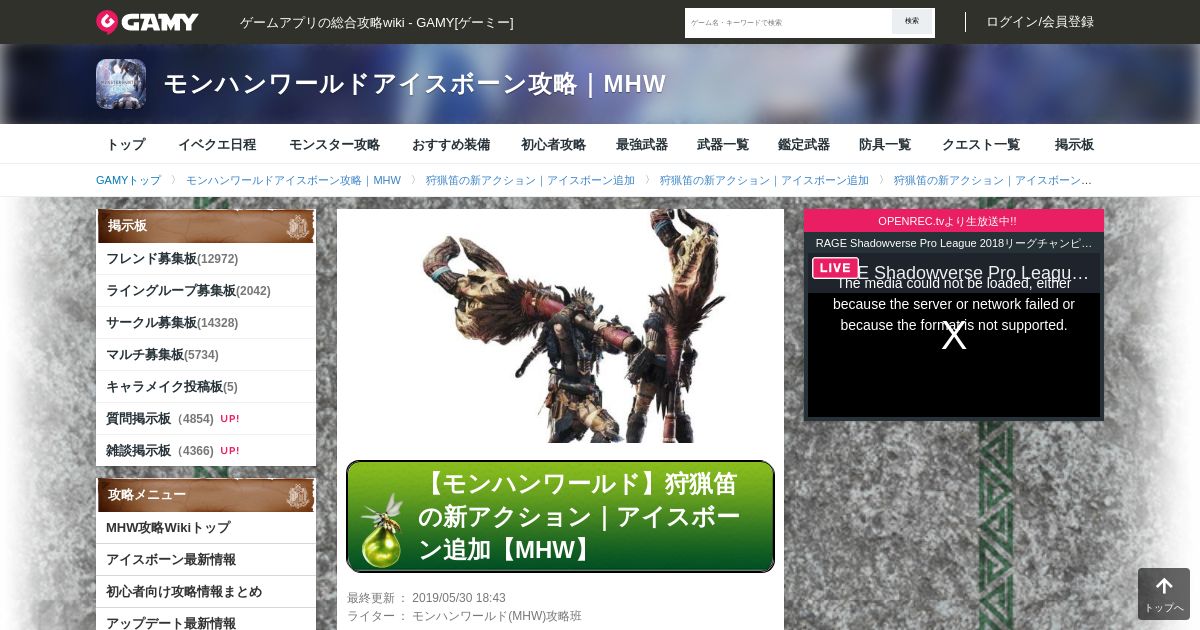Open ライングループ募集板 in the sidebar
This screenshot has height=630, width=1200.
pos(206,291)
